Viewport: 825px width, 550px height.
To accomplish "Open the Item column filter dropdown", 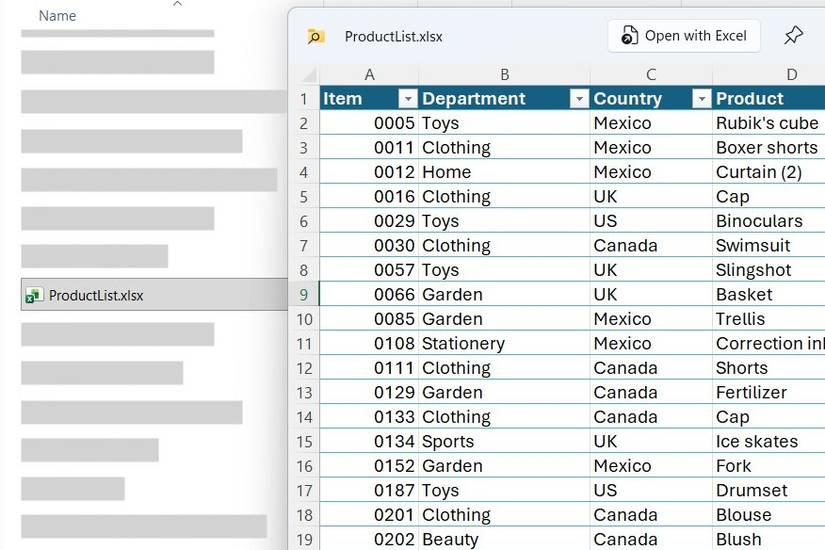I will pos(408,98).
